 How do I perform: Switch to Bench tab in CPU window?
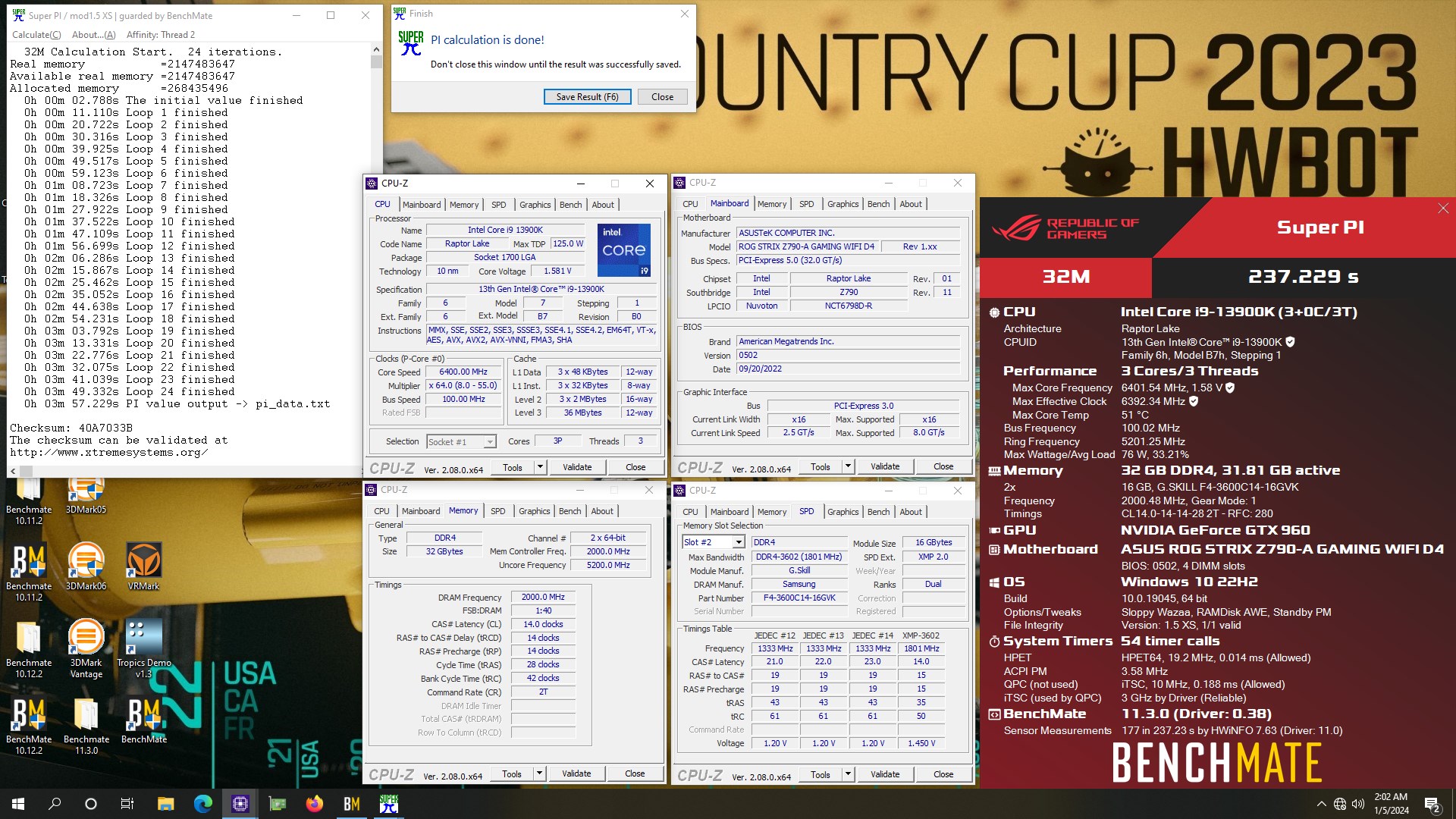(570, 205)
